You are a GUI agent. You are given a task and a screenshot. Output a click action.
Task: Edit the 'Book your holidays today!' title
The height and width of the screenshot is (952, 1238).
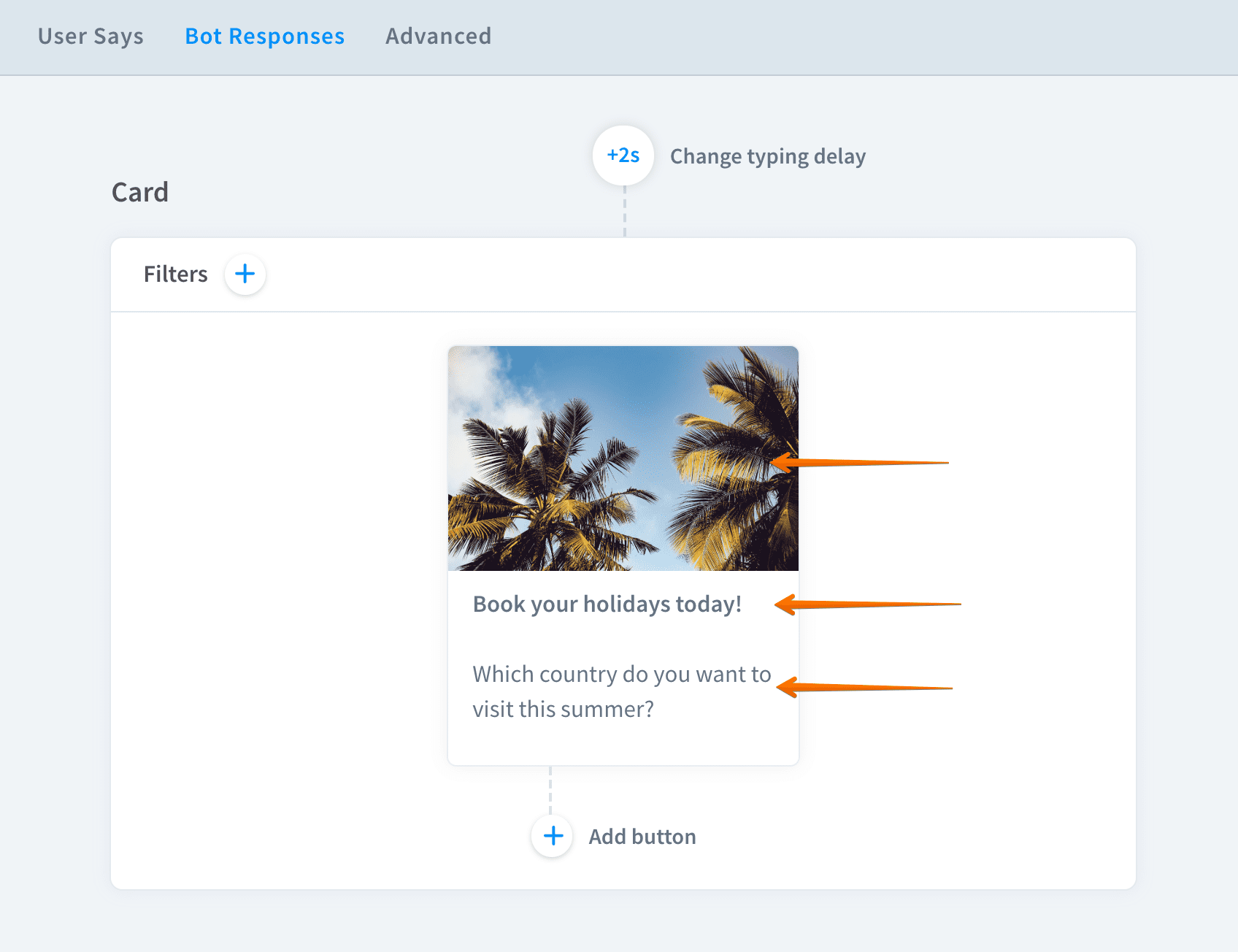click(x=607, y=604)
